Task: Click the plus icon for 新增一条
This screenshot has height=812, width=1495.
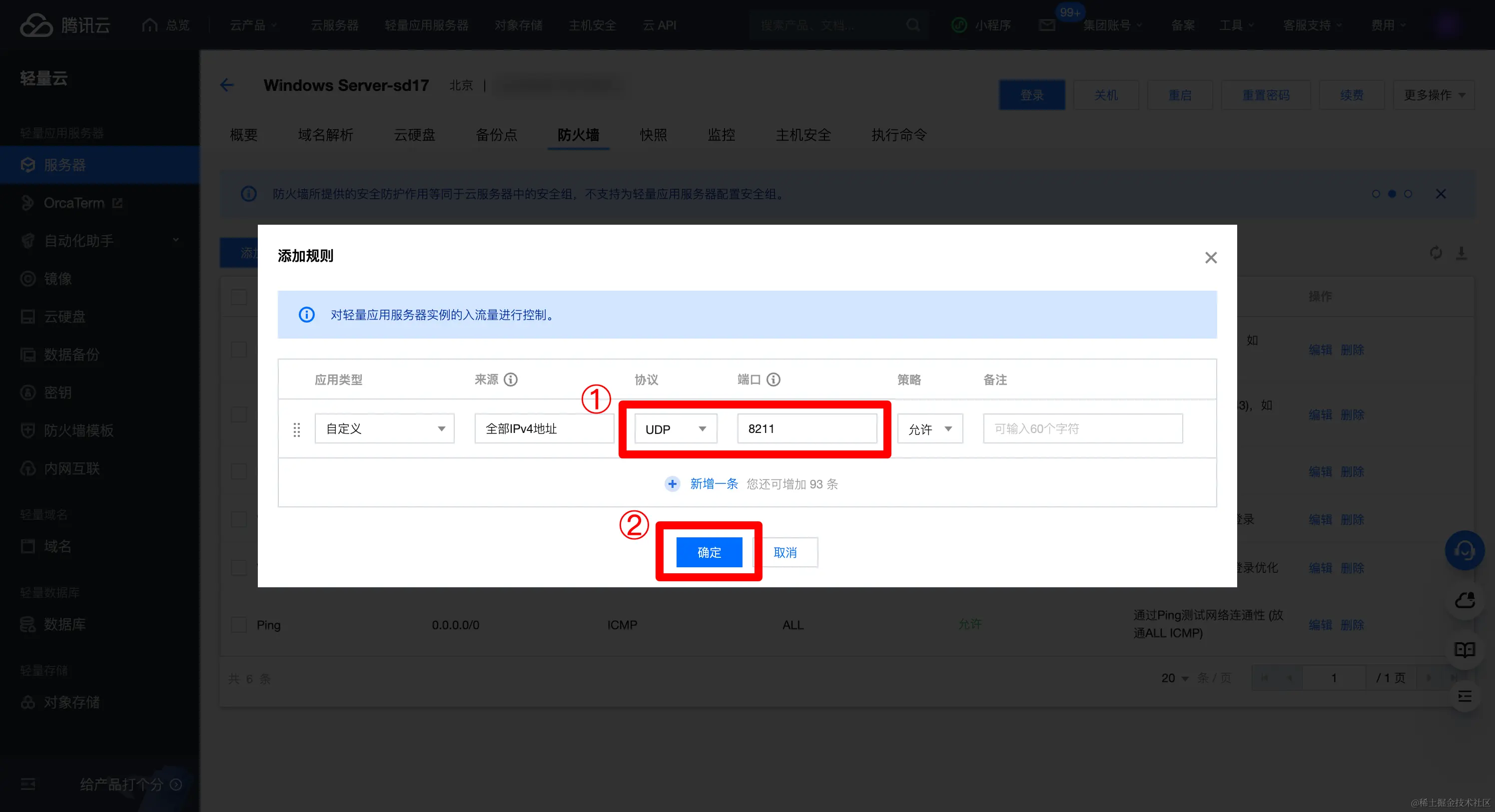Action: click(x=672, y=484)
